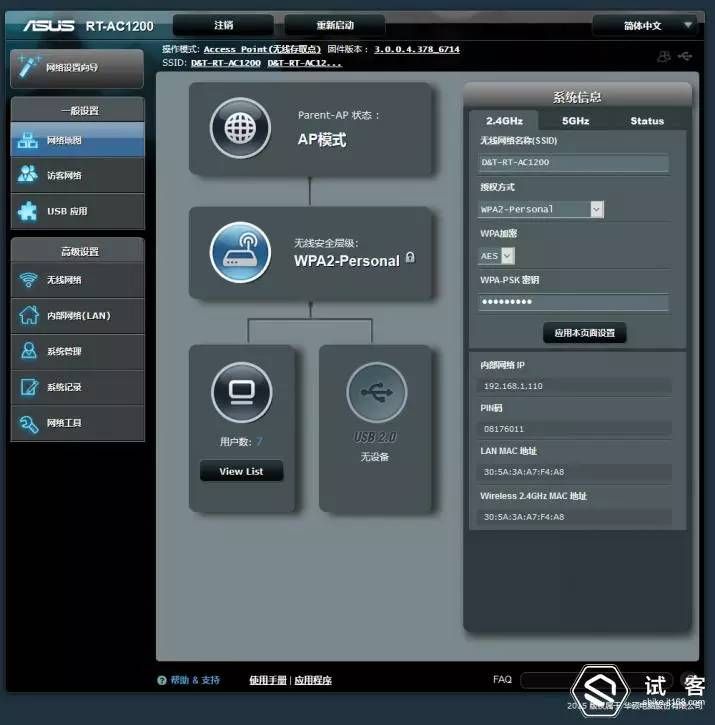This screenshot has height=725, width=715.
Task: Open the network setup wizard wand icon
Action: (29, 67)
